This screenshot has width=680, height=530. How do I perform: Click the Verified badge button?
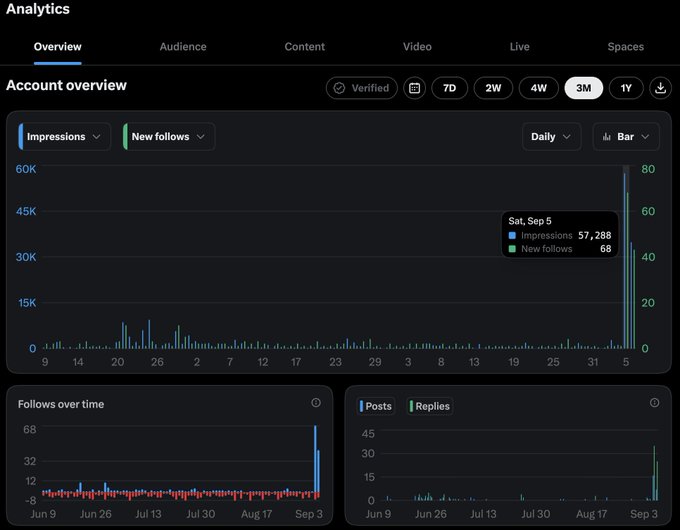[x=362, y=88]
